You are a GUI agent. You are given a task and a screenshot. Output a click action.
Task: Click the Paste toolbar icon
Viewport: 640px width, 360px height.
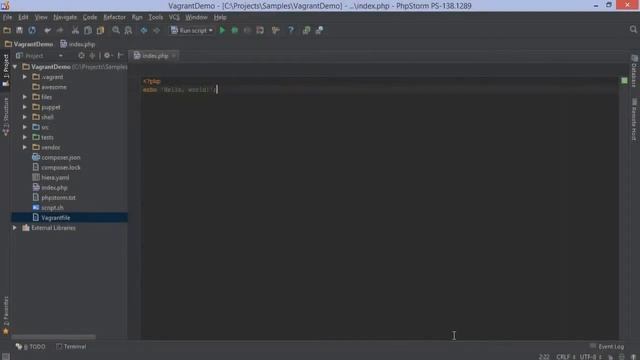[x=100, y=30]
